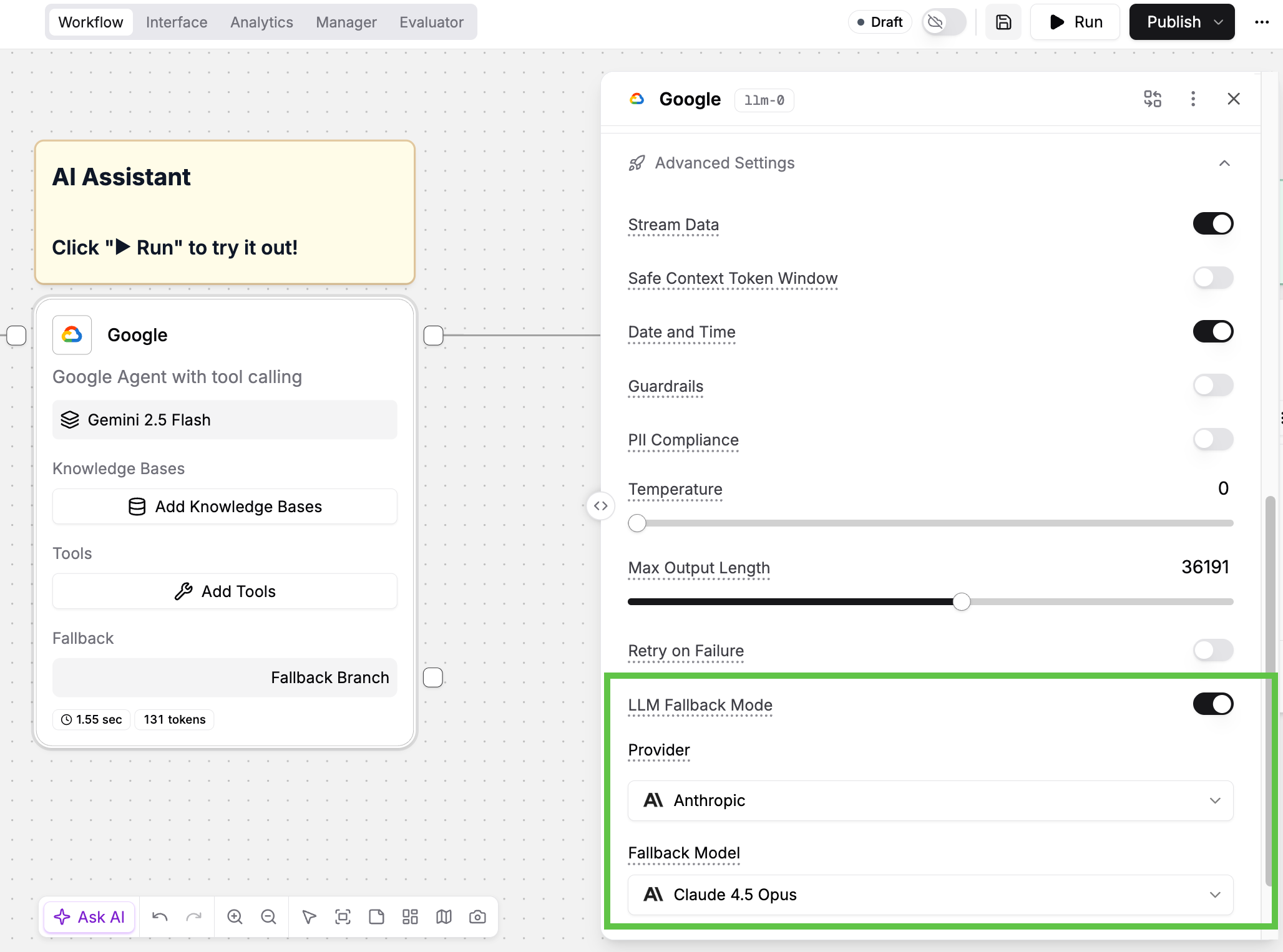Open the Anthropic provider dropdown
This screenshot has width=1283, height=952.
930,800
